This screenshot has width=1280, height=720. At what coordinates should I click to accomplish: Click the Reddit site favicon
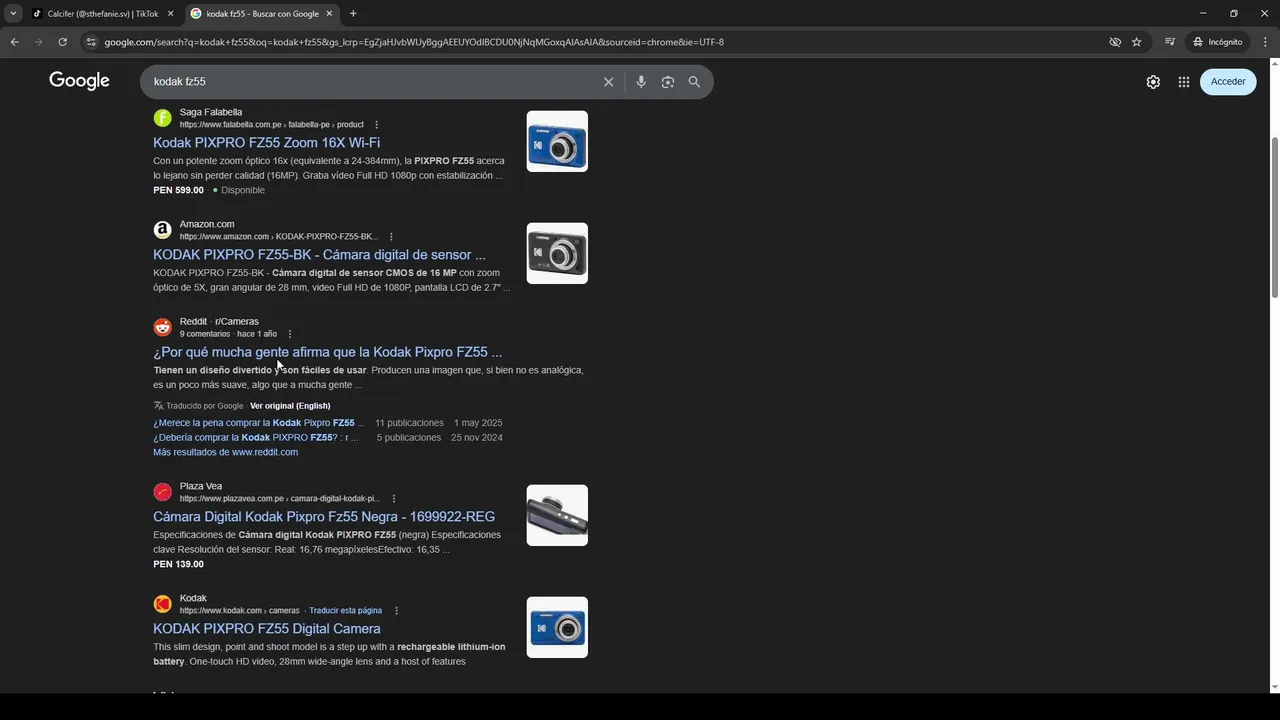pos(162,327)
